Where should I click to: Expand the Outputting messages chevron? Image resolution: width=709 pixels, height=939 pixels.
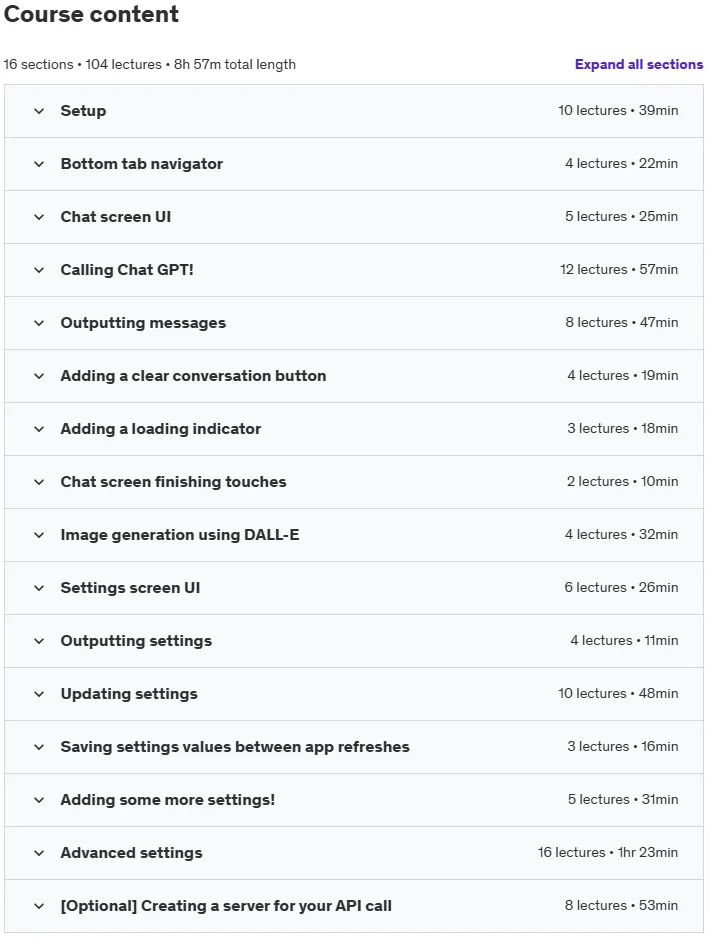click(x=39, y=323)
